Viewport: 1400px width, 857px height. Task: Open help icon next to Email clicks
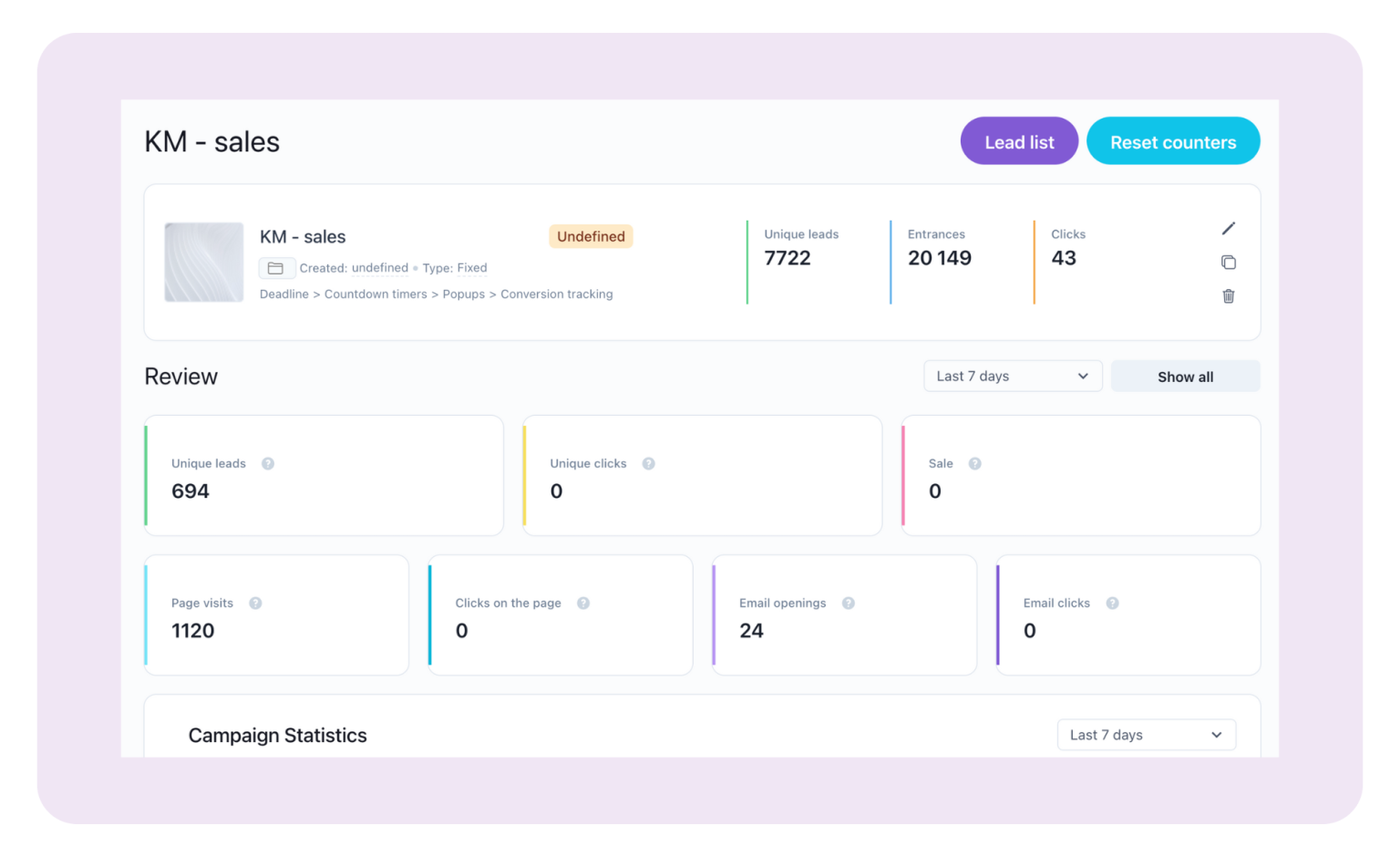pos(1112,603)
